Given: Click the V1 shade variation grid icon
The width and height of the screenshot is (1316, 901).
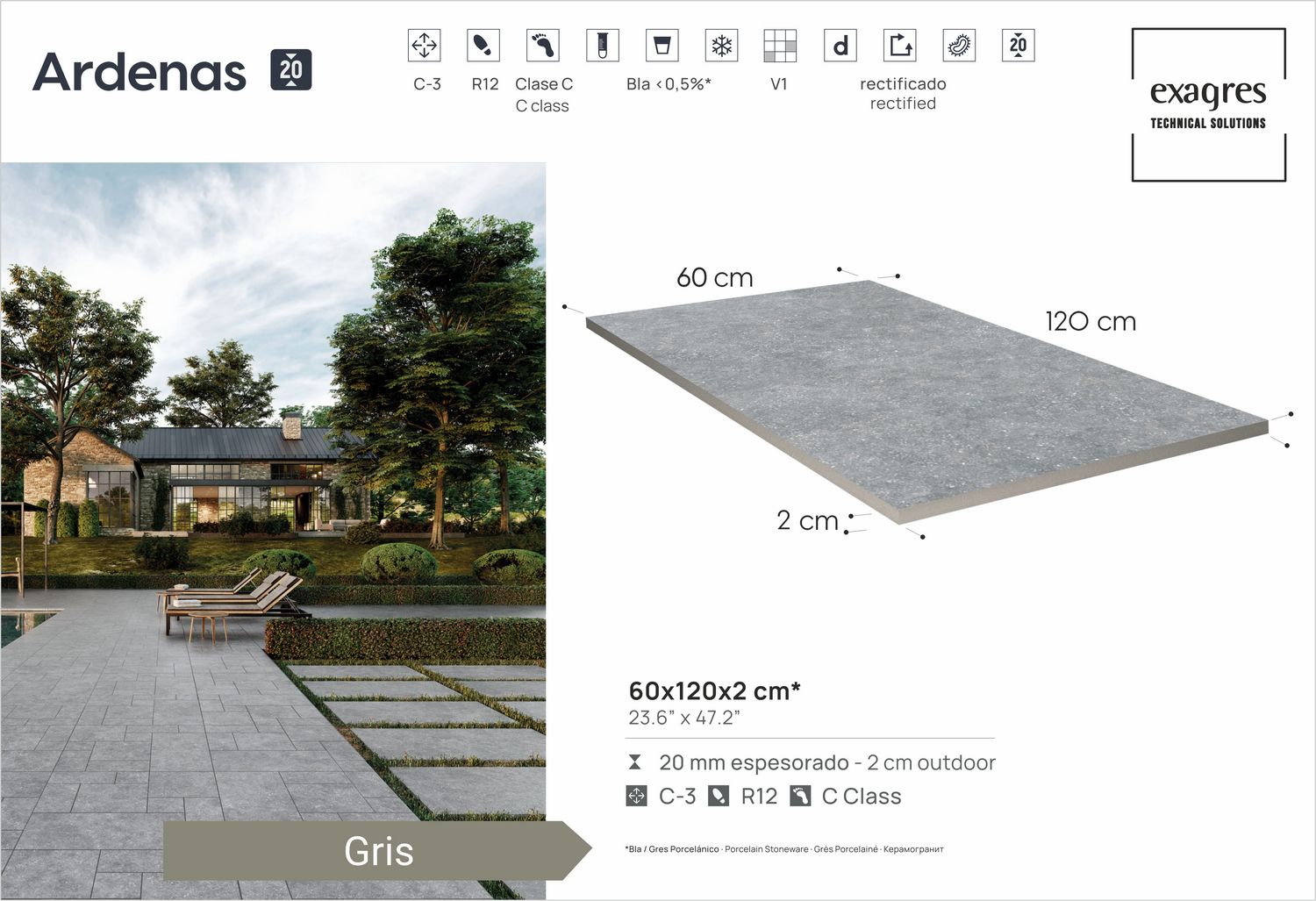Looking at the screenshot, I should tap(780, 46).
